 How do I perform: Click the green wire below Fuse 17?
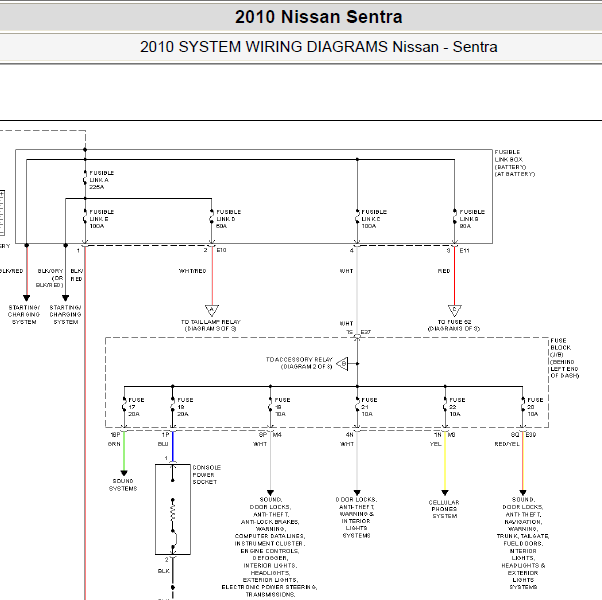pos(124,451)
